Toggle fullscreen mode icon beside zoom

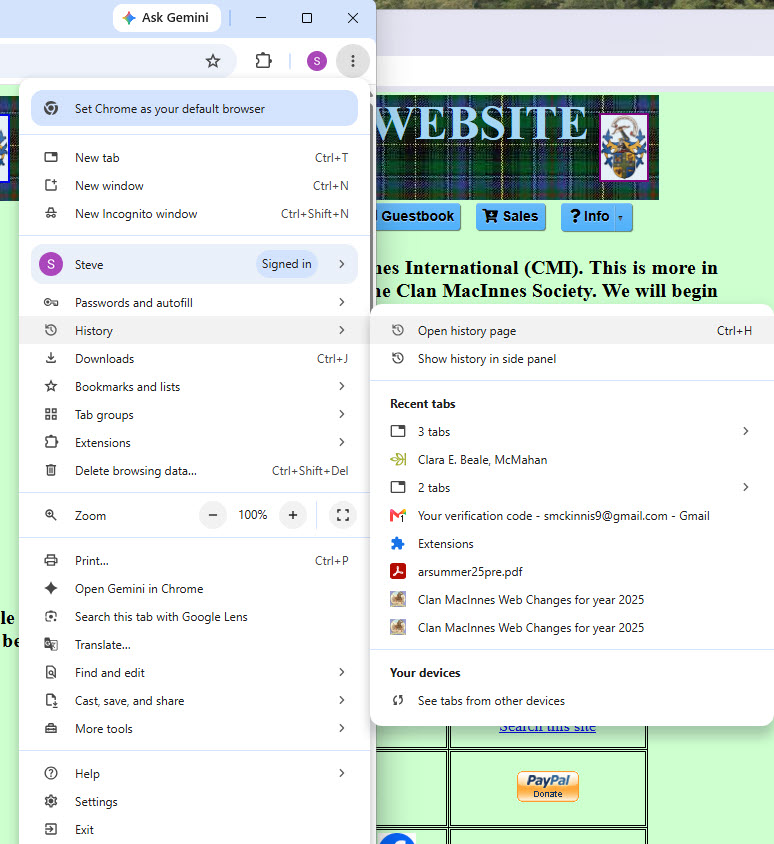click(343, 515)
